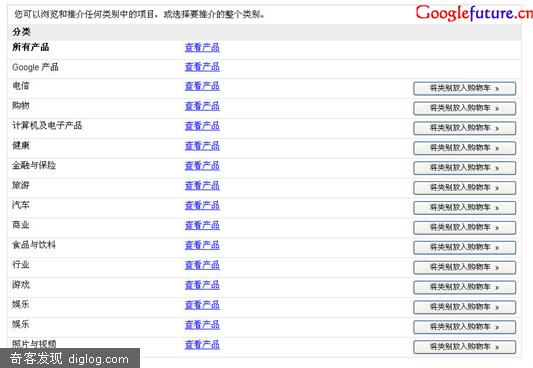Screen dimensions: 533x368
Task: Select the 所有产品 category name
Action: click(31, 47)
